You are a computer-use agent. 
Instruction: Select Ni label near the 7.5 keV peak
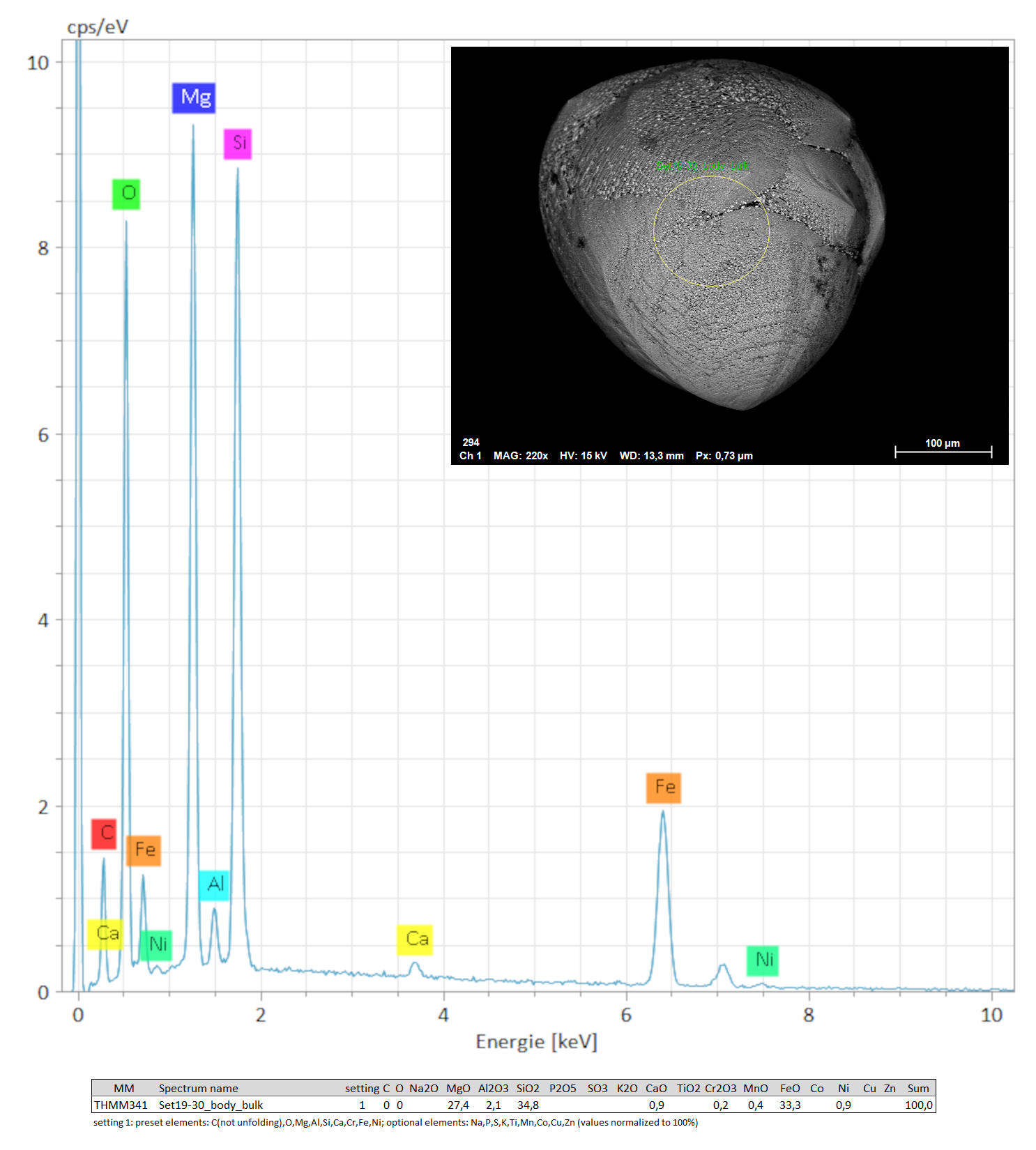tap(763, 960)
